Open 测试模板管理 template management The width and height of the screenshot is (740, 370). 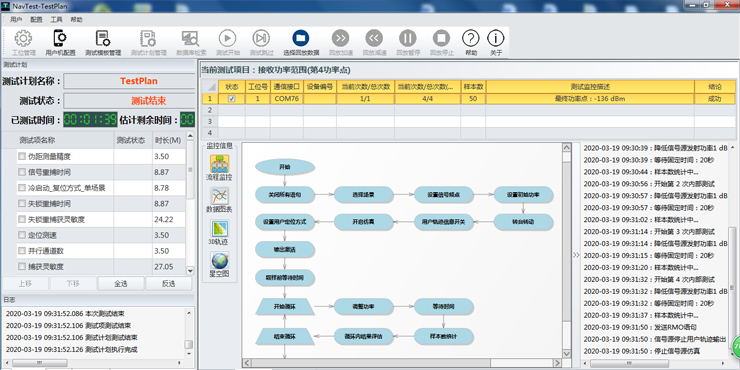(x=103, y=43)
